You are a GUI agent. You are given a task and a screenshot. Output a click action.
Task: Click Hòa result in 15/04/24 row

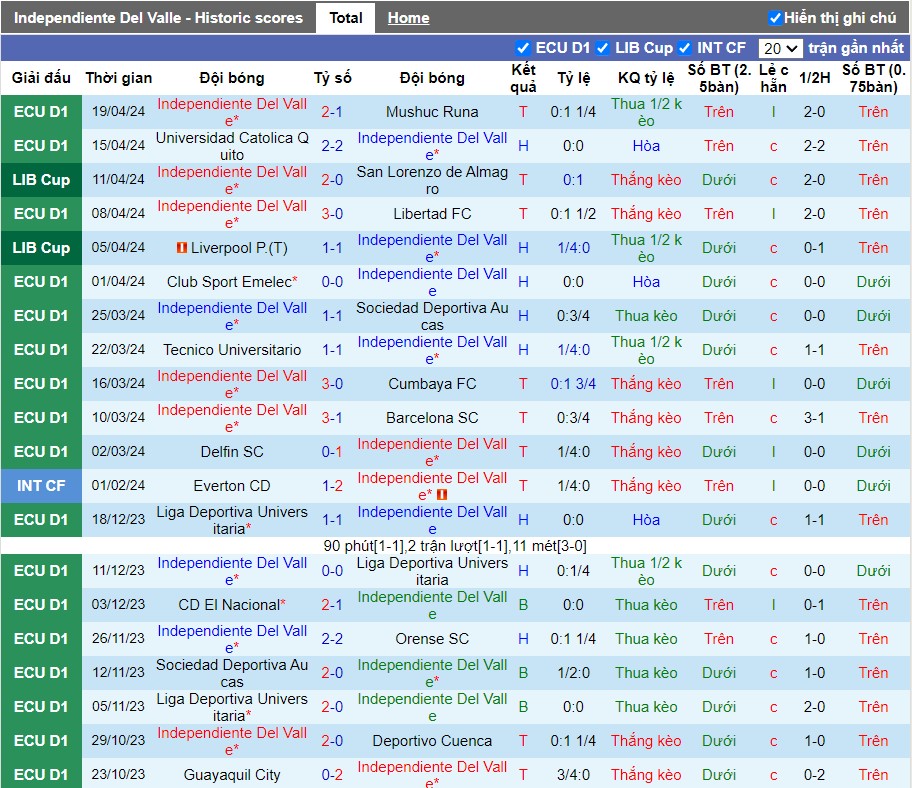pyautogui.click(x=646, y=146)
